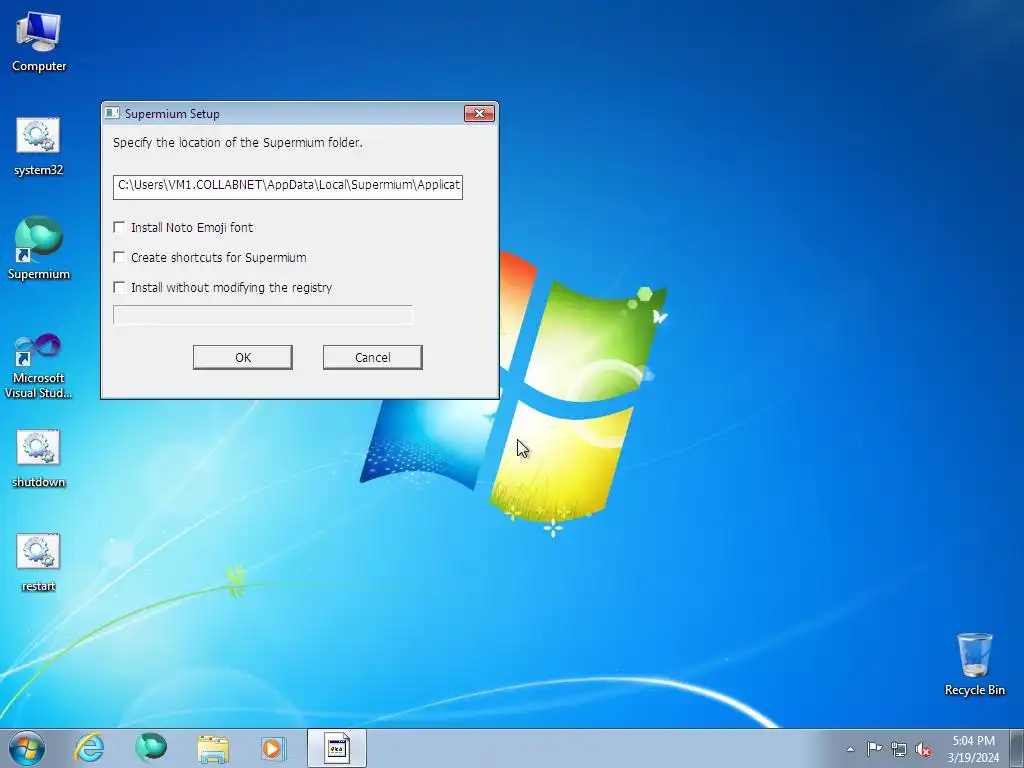This screenshot has width=1024, height=768.
Task: Click the Show desktop strip
Action: click(1017, 748)
